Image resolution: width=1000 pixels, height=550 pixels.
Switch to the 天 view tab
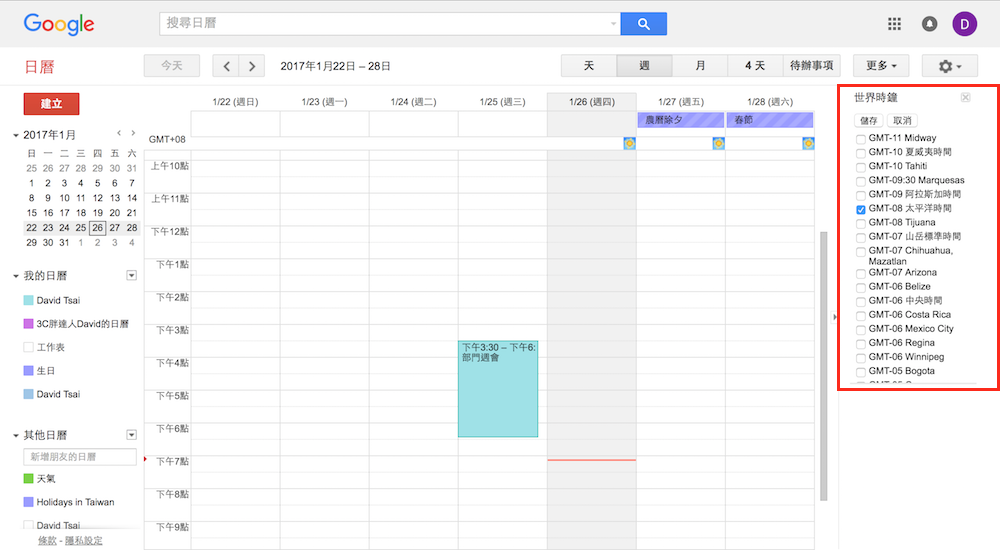point(589,66)
